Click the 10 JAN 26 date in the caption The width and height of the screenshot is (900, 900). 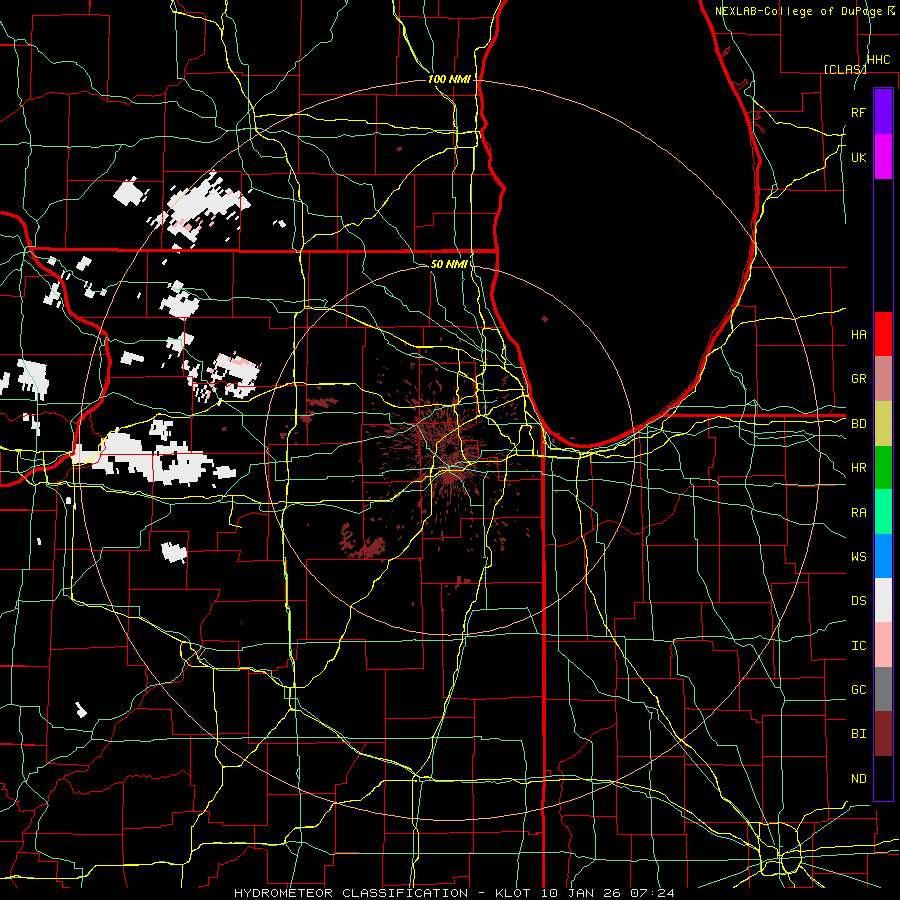point(582,893)
